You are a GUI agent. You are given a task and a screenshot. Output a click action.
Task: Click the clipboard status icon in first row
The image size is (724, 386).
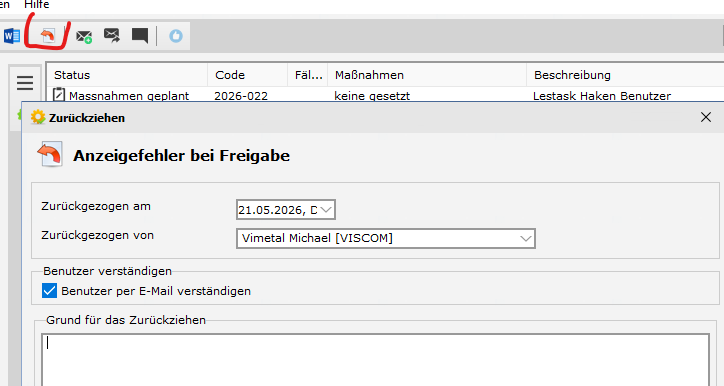pos(59,94)
